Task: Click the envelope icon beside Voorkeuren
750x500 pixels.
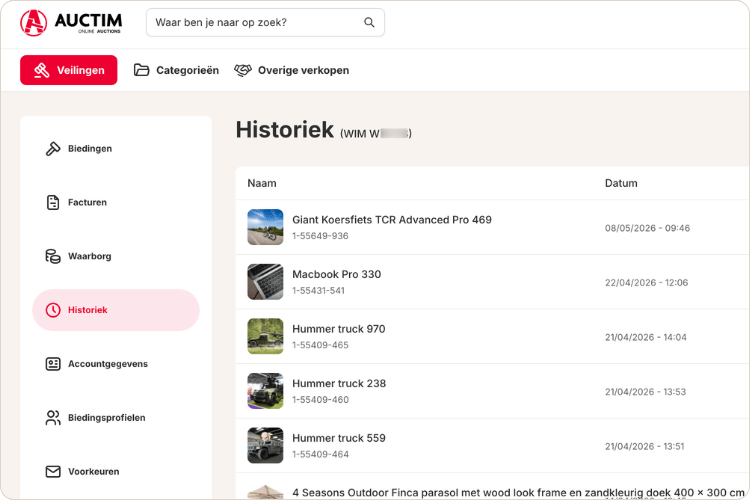Action: point(53,472)
